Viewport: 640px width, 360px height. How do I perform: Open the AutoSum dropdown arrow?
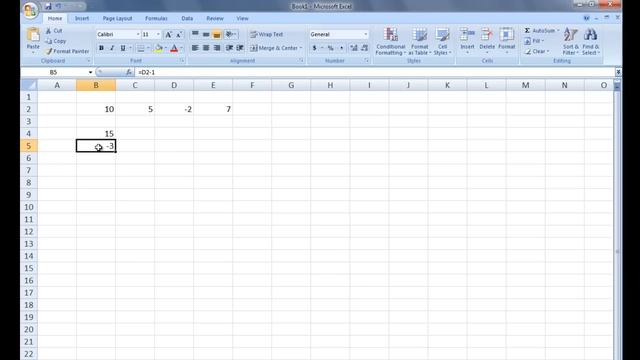pos(558,31)
